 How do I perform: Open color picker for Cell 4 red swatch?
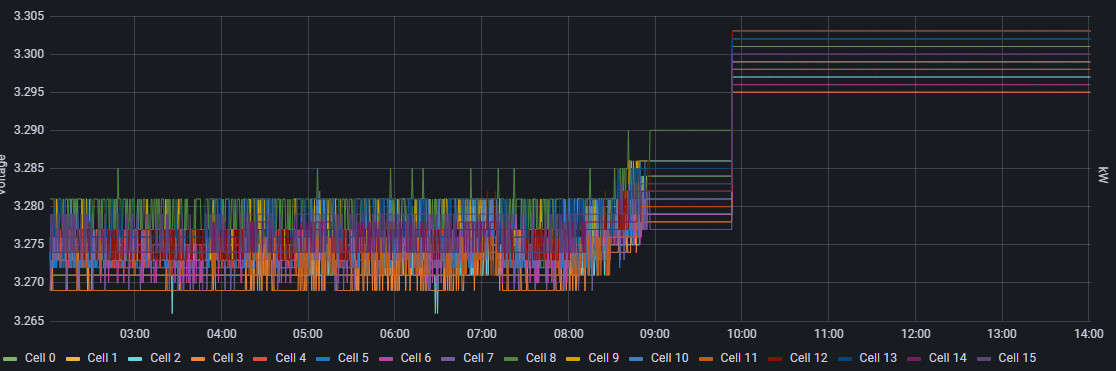(261, 358)
